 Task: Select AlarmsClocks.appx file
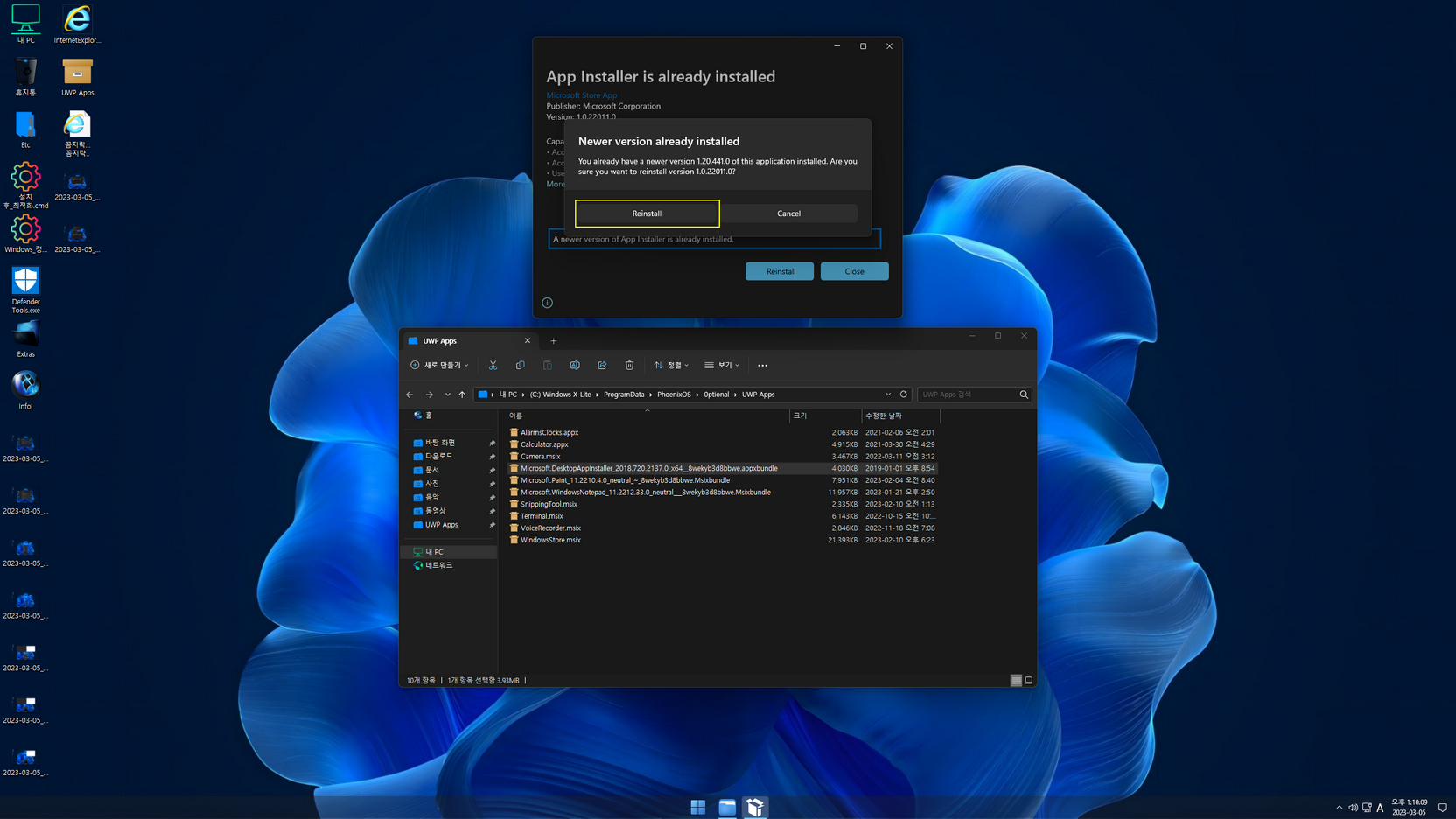coord(549,432)
